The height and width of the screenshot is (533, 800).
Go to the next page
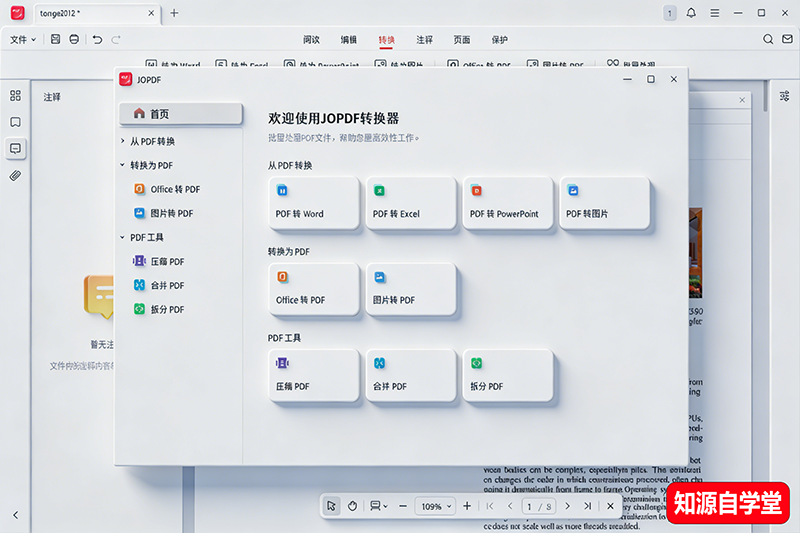[567, 506]
